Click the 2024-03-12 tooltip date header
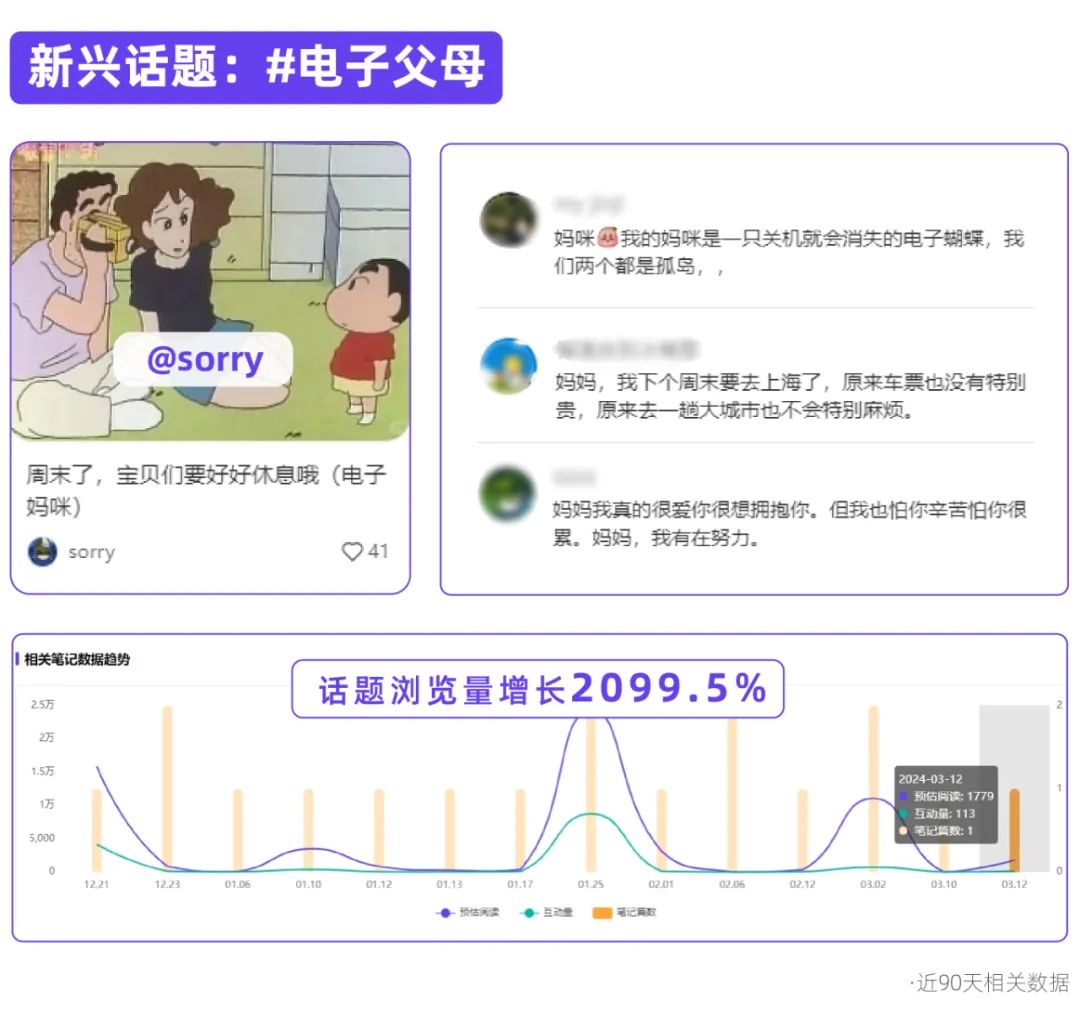This screenshot has width=1080, height=1013. 931,779
